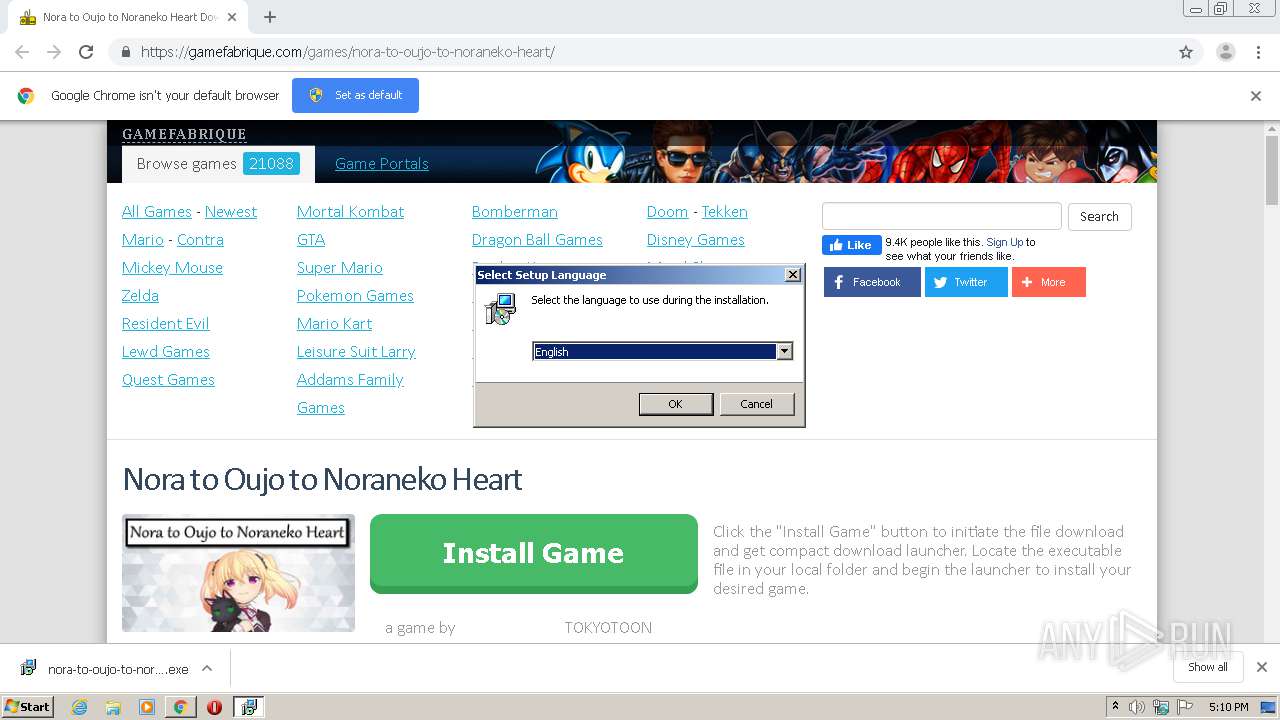Close the downloads bar

click(x=1262, y=667)
